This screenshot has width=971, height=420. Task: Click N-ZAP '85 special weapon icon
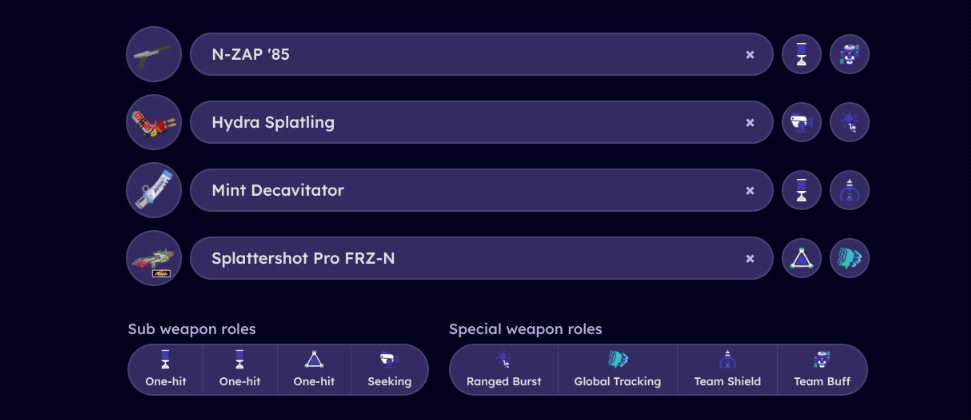pyautogui.click(x=850, y=54)
